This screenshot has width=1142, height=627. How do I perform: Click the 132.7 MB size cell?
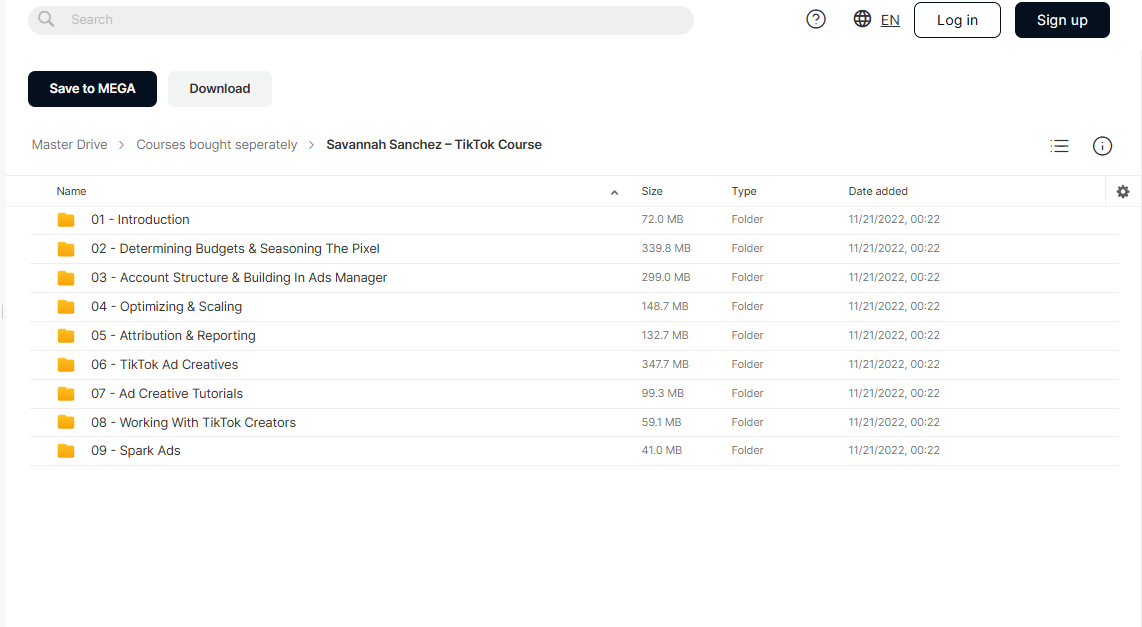(x=664, y=336)
